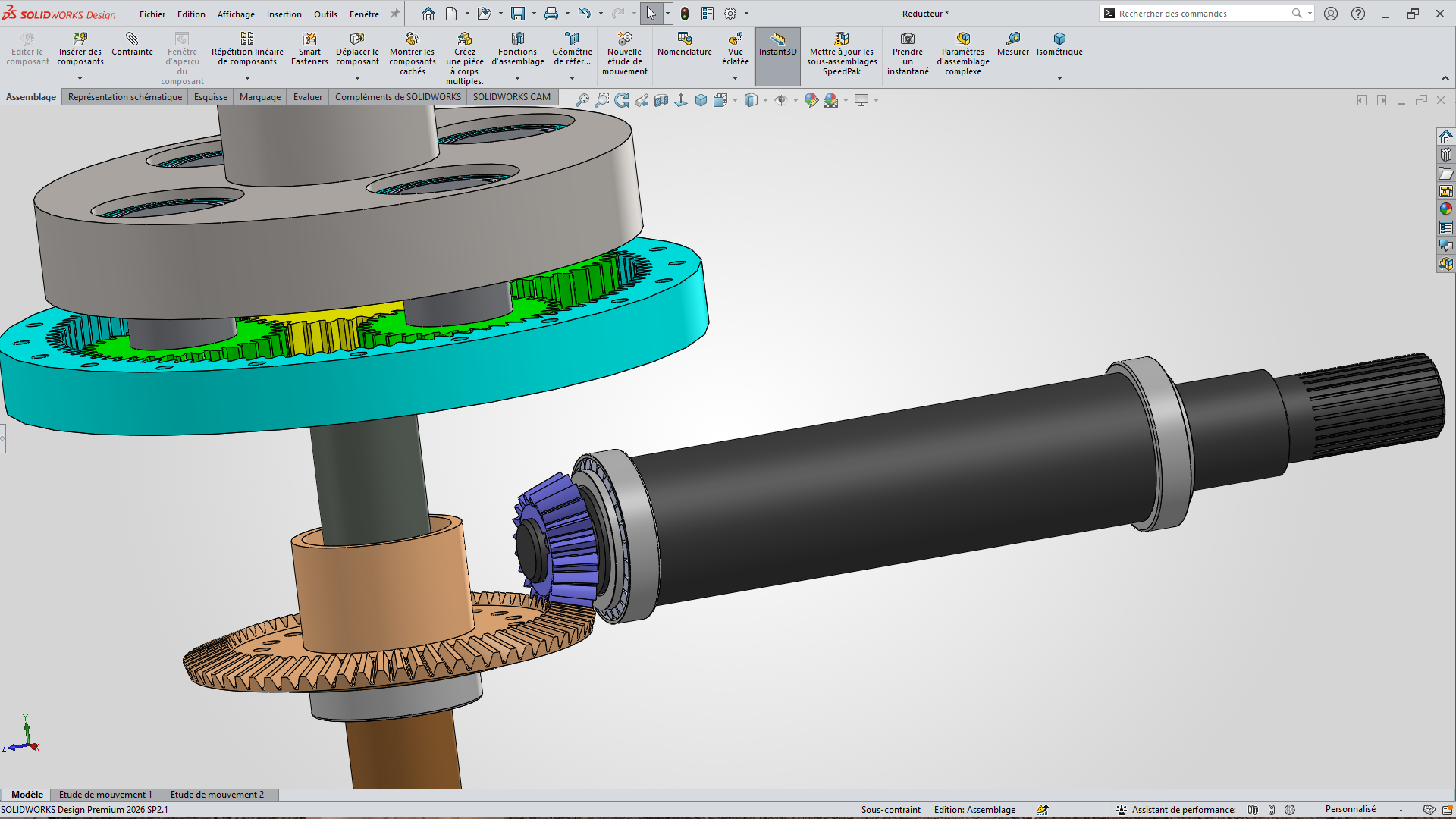Switch to Etude de mouvement 1 tab
Image resolution: width=1456 pixels, height=819 pixels.
point(105,795)
